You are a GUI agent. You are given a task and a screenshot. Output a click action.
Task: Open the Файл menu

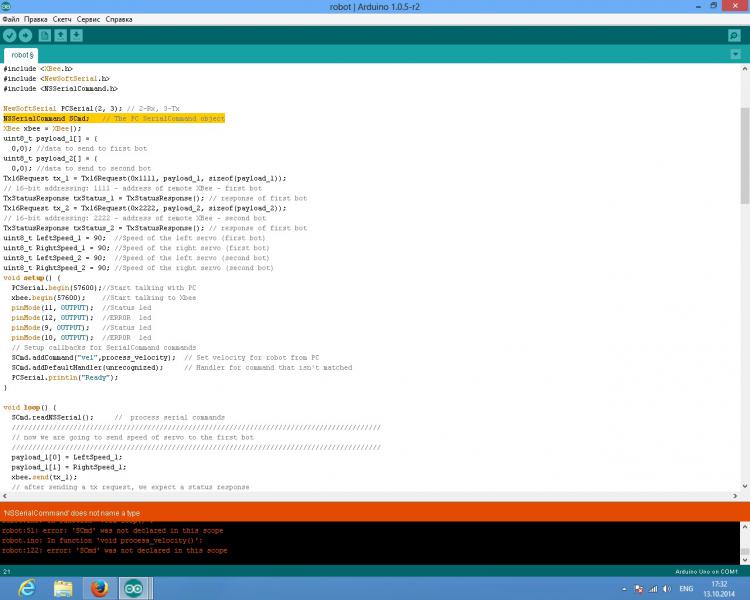11,19
